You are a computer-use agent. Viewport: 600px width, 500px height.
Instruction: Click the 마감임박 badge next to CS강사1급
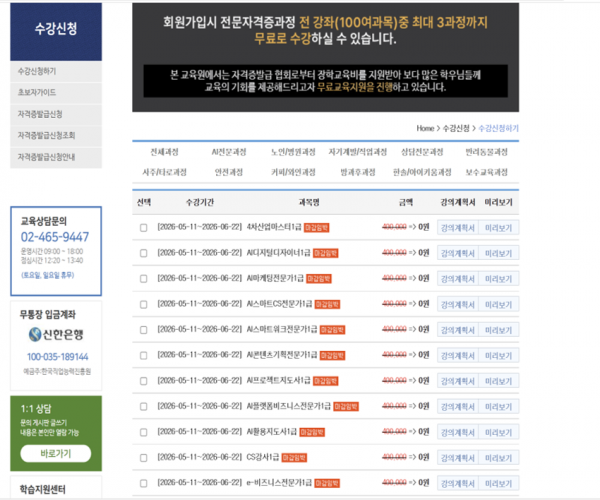pos(294,458)
